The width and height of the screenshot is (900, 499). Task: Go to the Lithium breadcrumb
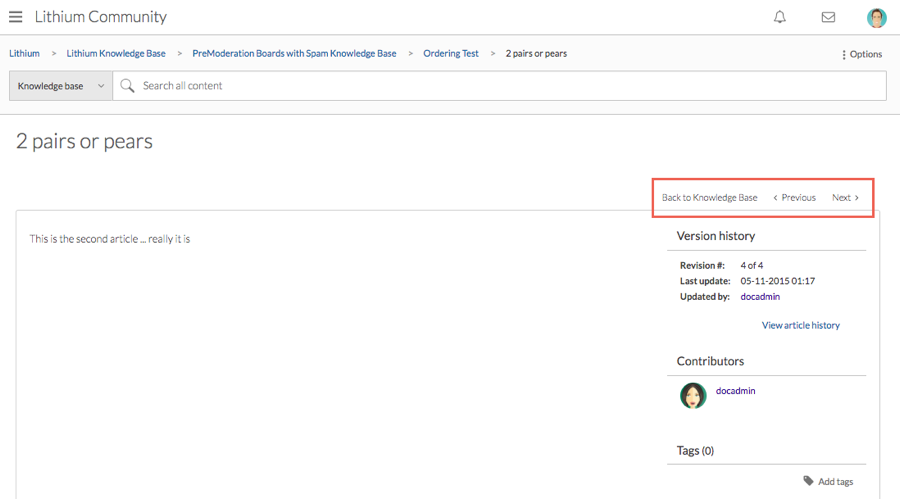[x=24, y=53]
